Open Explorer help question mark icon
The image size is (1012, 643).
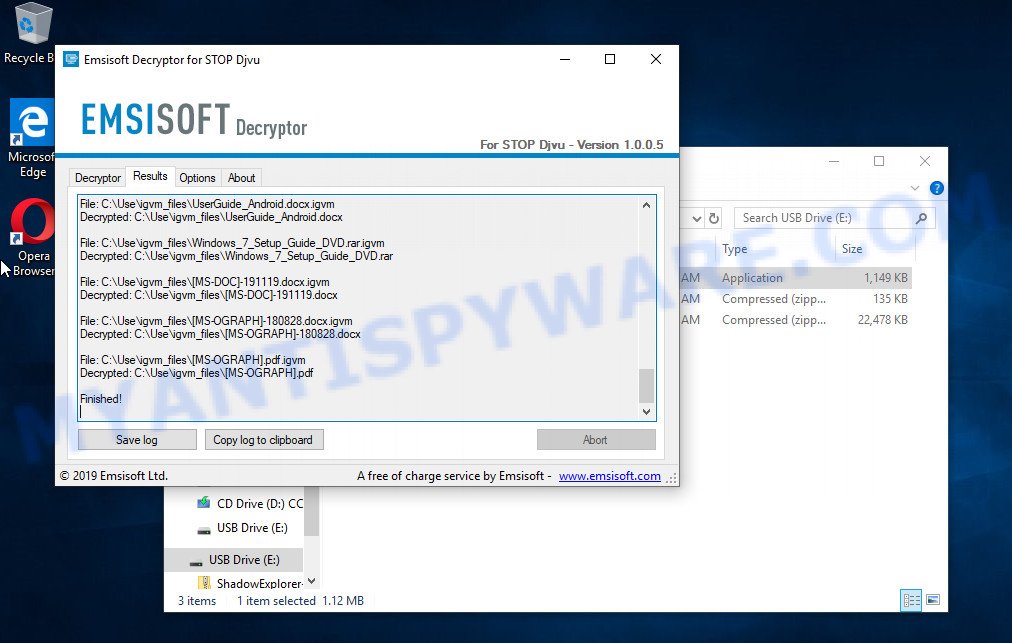pyautogui.click(x=936, y=188)
